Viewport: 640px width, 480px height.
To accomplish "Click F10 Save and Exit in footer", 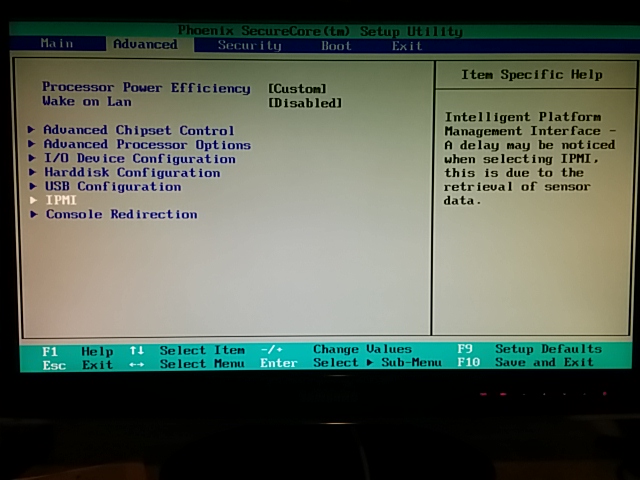I will coord(525,362).
